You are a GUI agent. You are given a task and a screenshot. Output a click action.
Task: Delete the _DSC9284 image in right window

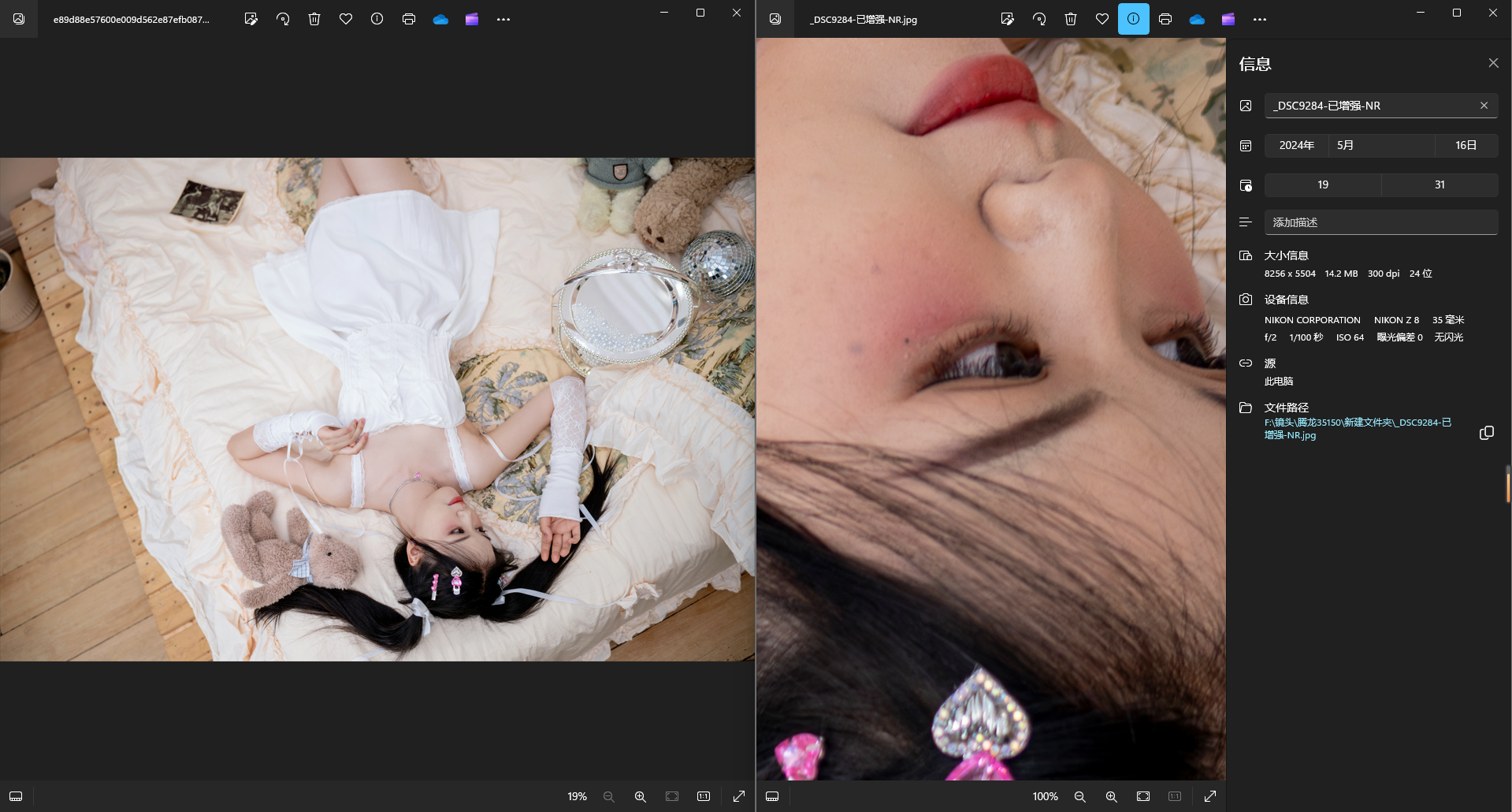[1070, 19]
